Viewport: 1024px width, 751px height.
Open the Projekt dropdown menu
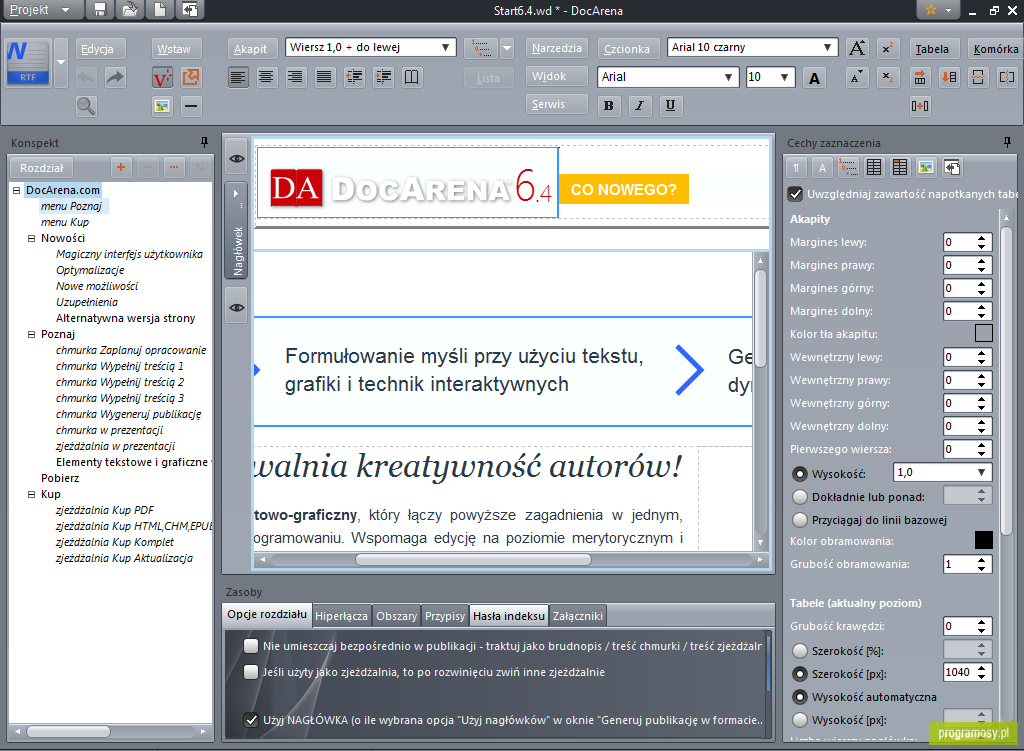pos(40,10)
